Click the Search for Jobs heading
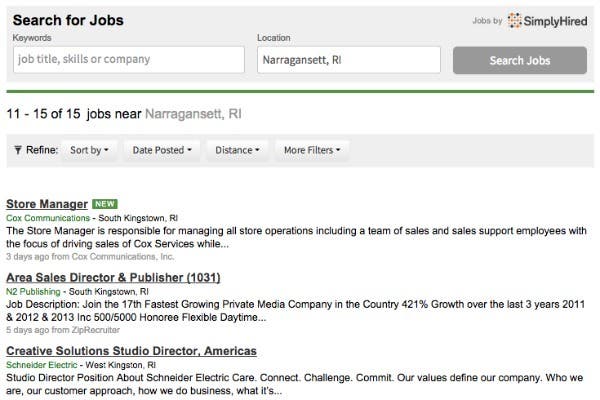 coord(75,20)
